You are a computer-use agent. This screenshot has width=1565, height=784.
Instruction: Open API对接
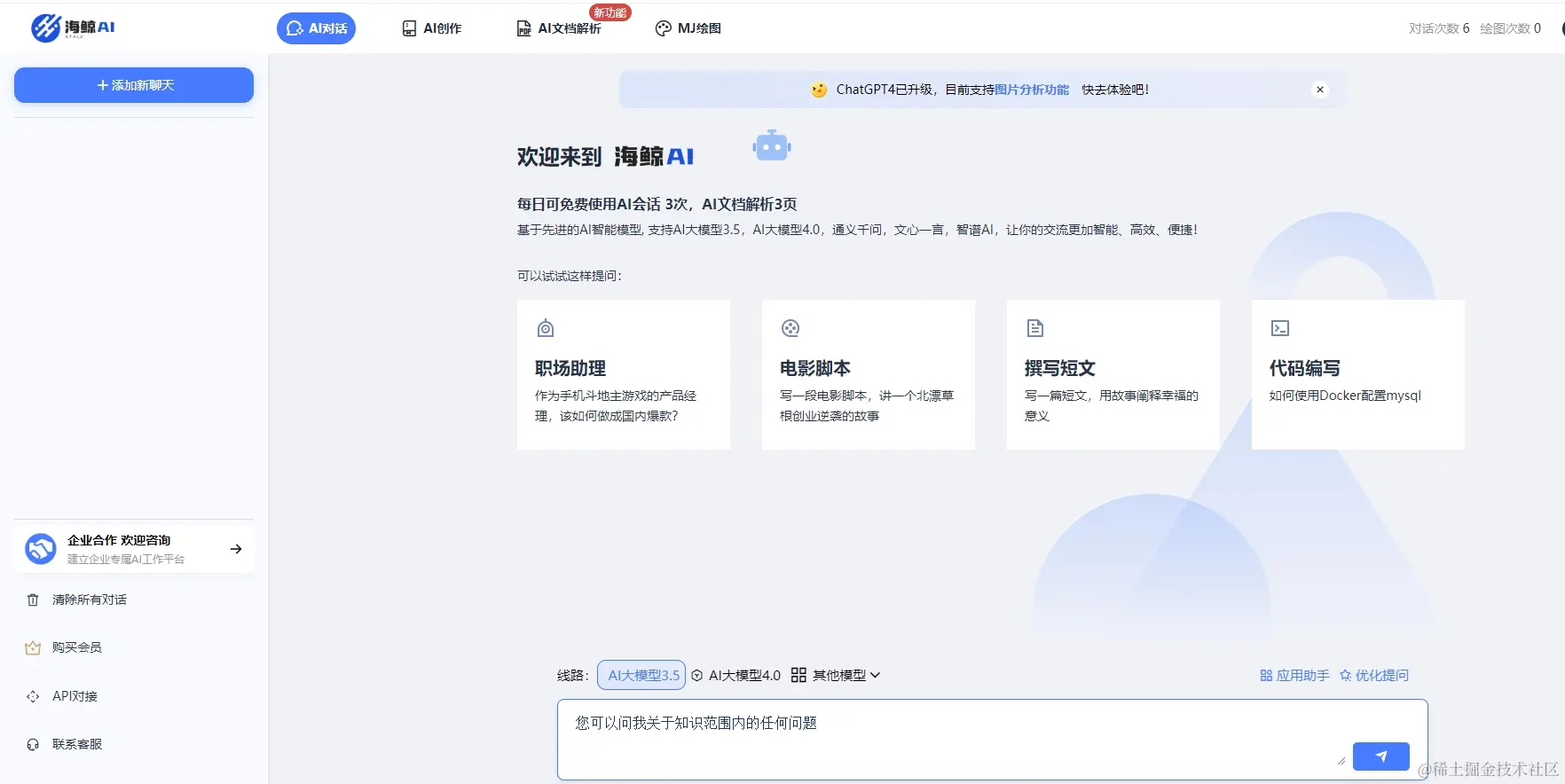pyautogui.click(x=75, y=696)
